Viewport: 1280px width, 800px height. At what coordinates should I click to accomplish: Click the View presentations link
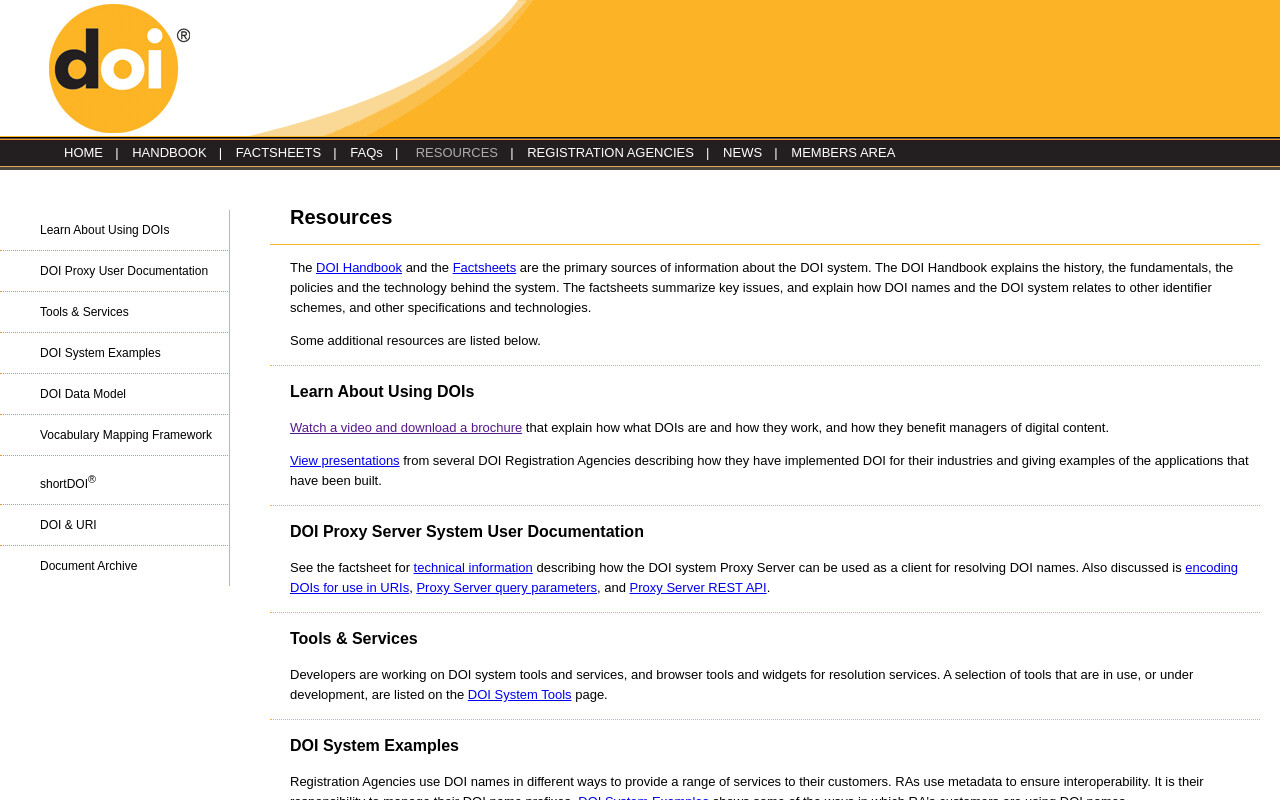tap(345, 461)
